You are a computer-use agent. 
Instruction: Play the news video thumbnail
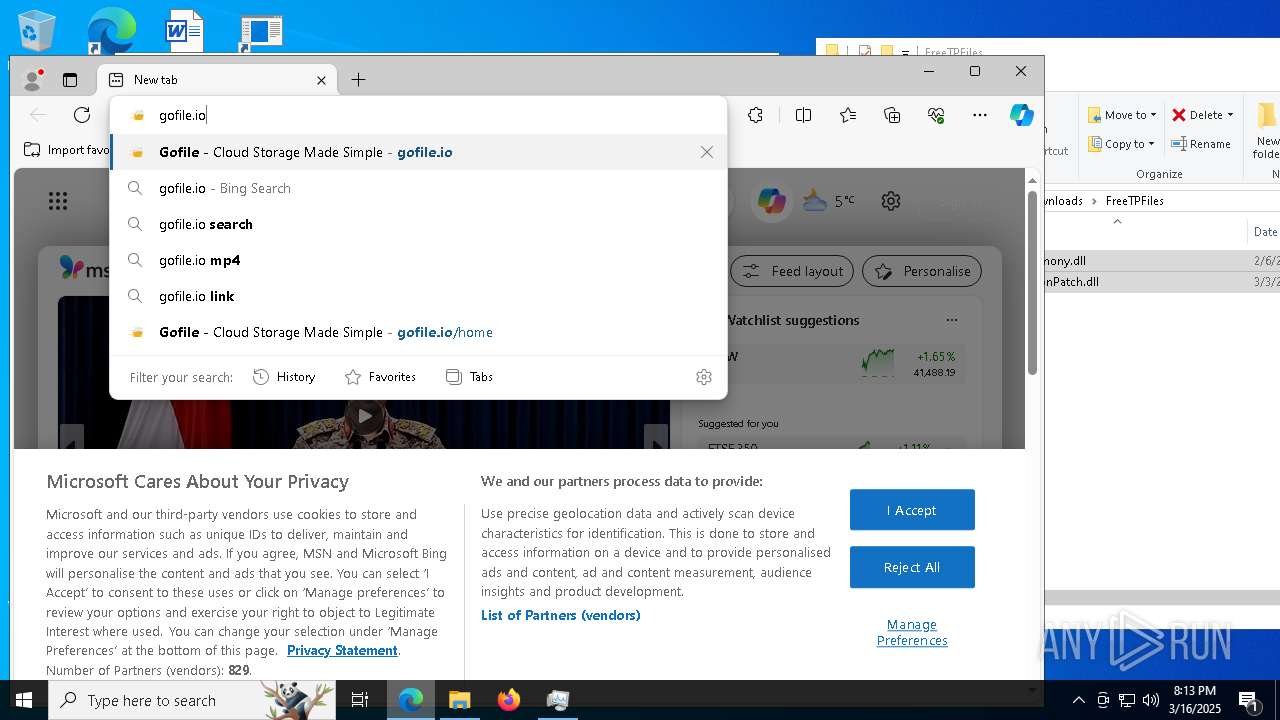pos(364,416)
